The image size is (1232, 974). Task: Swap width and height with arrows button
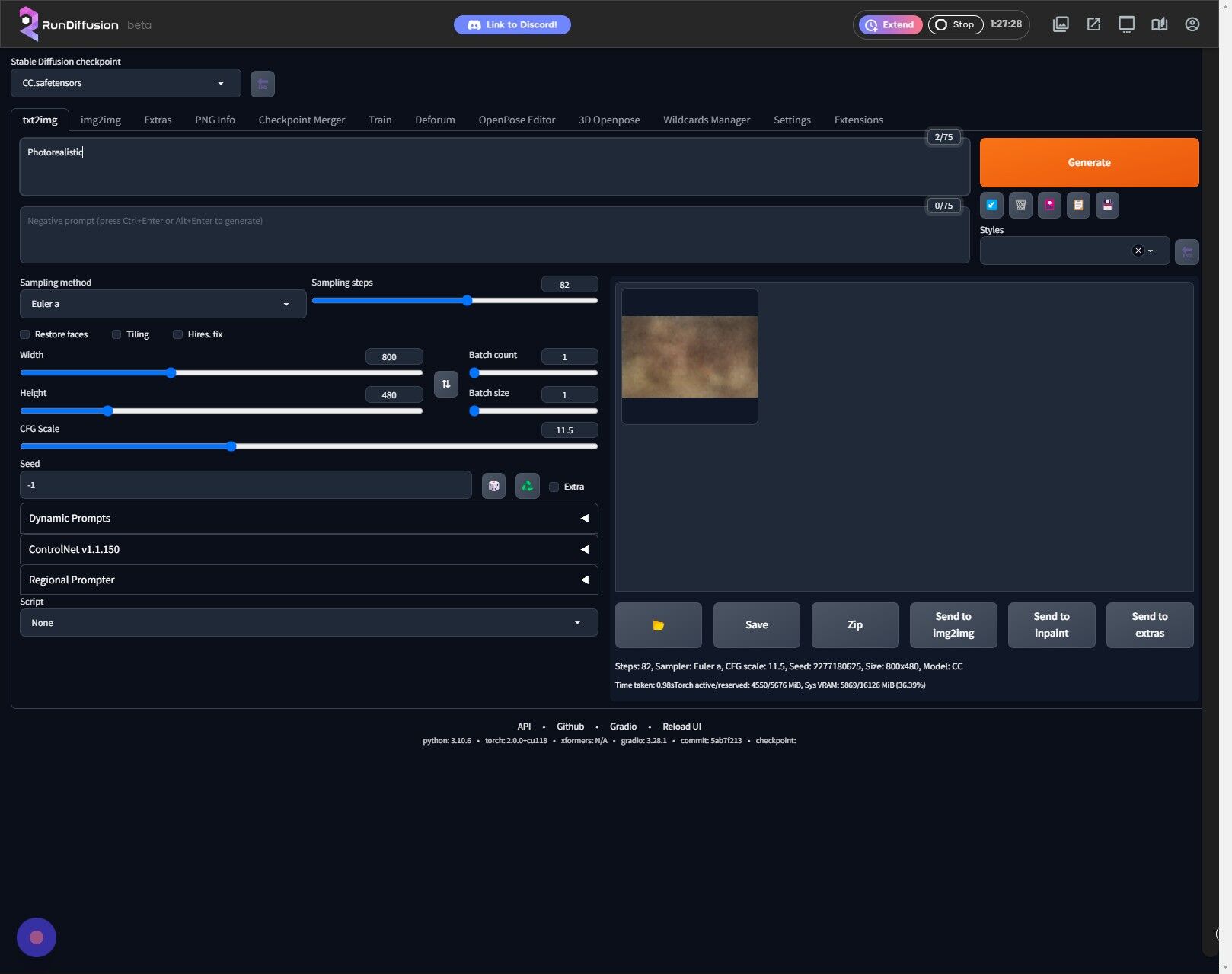click(x=446, y=384)
